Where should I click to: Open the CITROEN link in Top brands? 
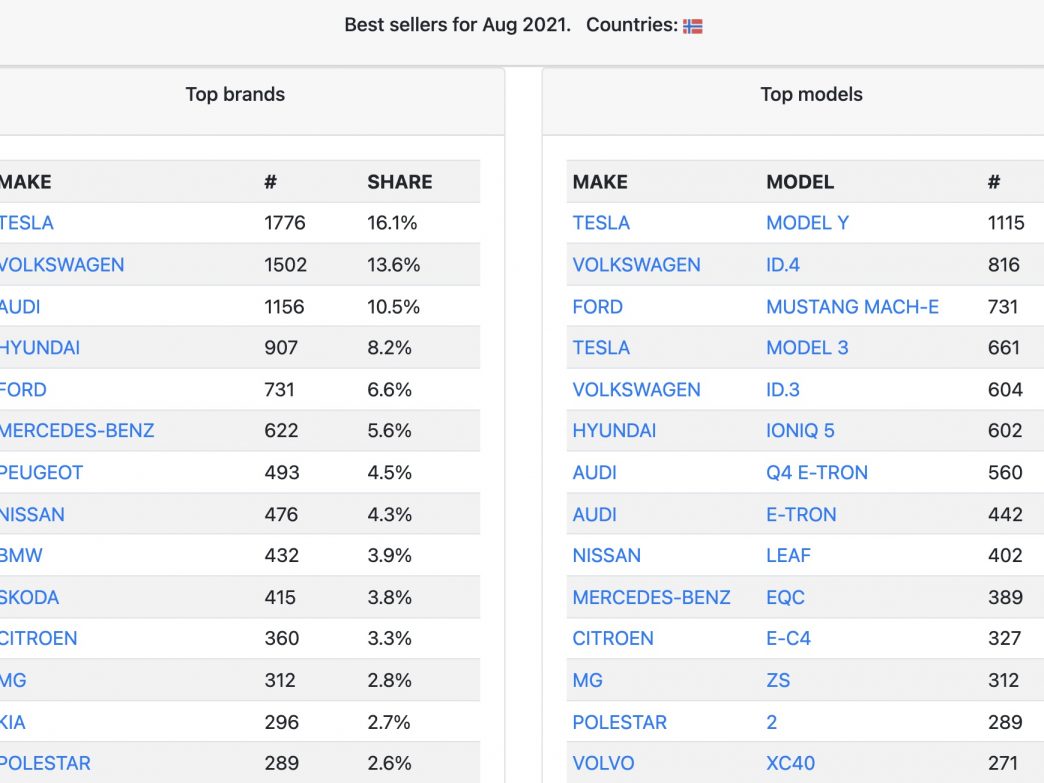(x=38, y=639)
